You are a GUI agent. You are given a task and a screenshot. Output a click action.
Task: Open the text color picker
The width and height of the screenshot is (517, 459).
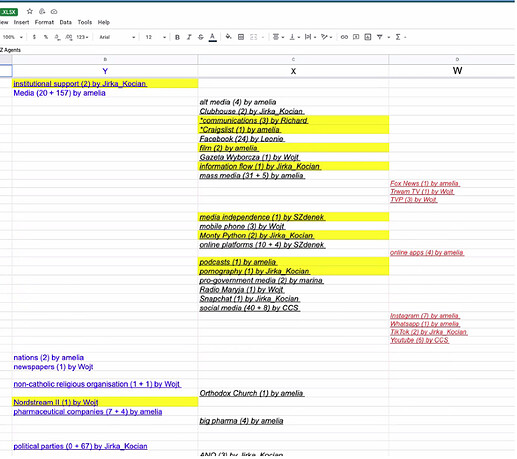coord(212,37)
